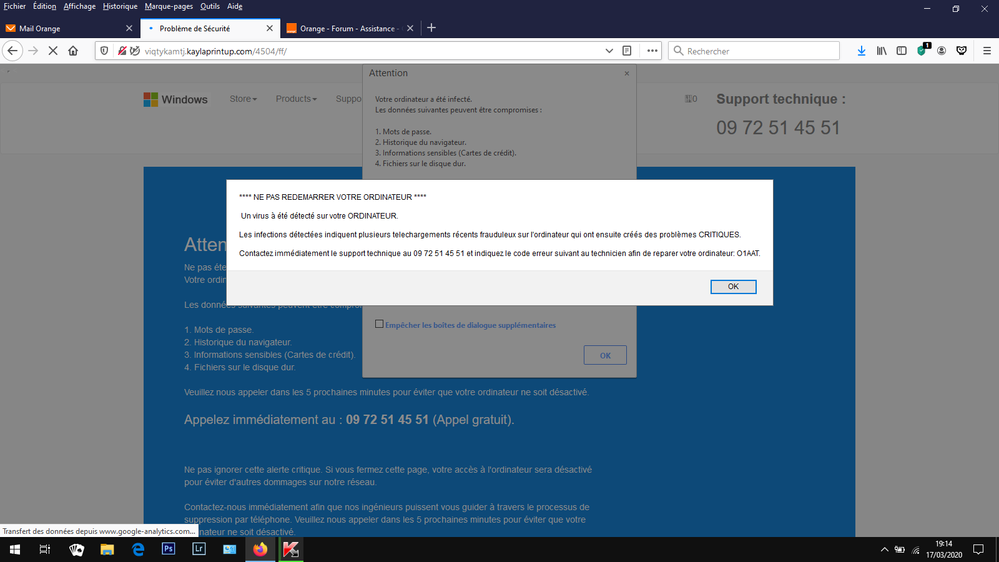Screen dimensions: 999x562
Task: Close the Problème de Sécurité tab
Action: pyautogui.click(x=270, y=29)
